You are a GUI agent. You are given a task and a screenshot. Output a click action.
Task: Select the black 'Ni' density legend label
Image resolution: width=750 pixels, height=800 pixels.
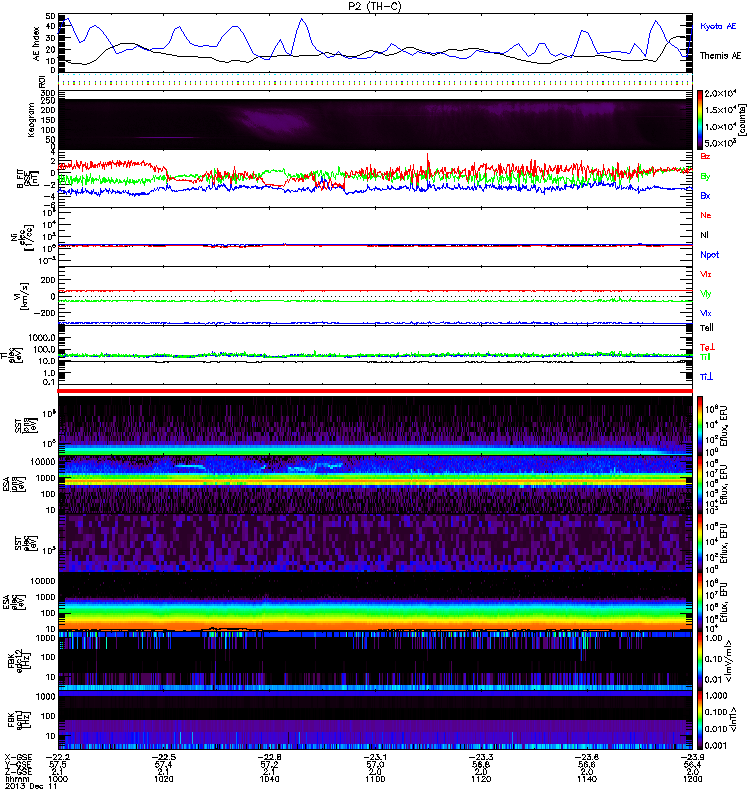click(704, 235)
